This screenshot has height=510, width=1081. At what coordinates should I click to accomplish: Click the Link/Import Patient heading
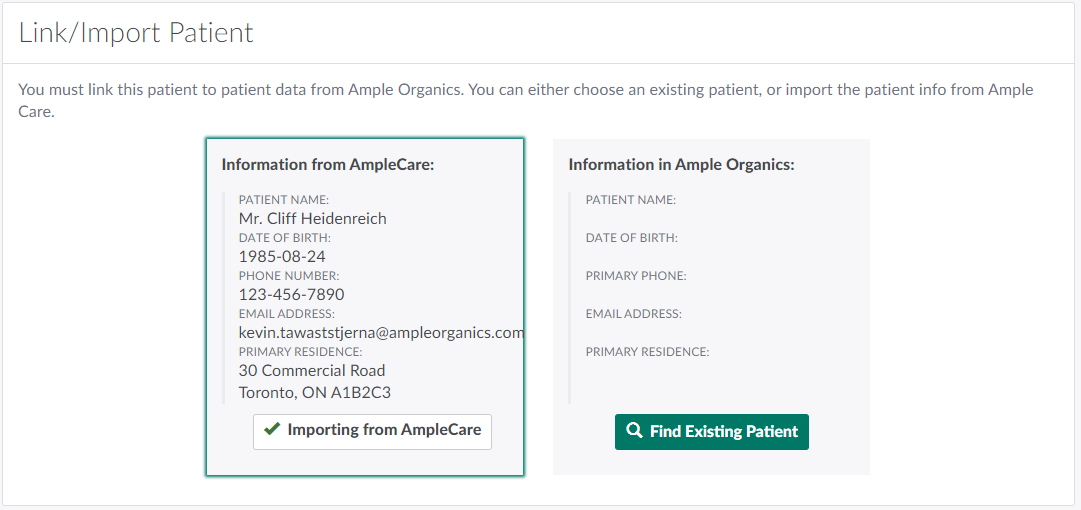point(136,33)
